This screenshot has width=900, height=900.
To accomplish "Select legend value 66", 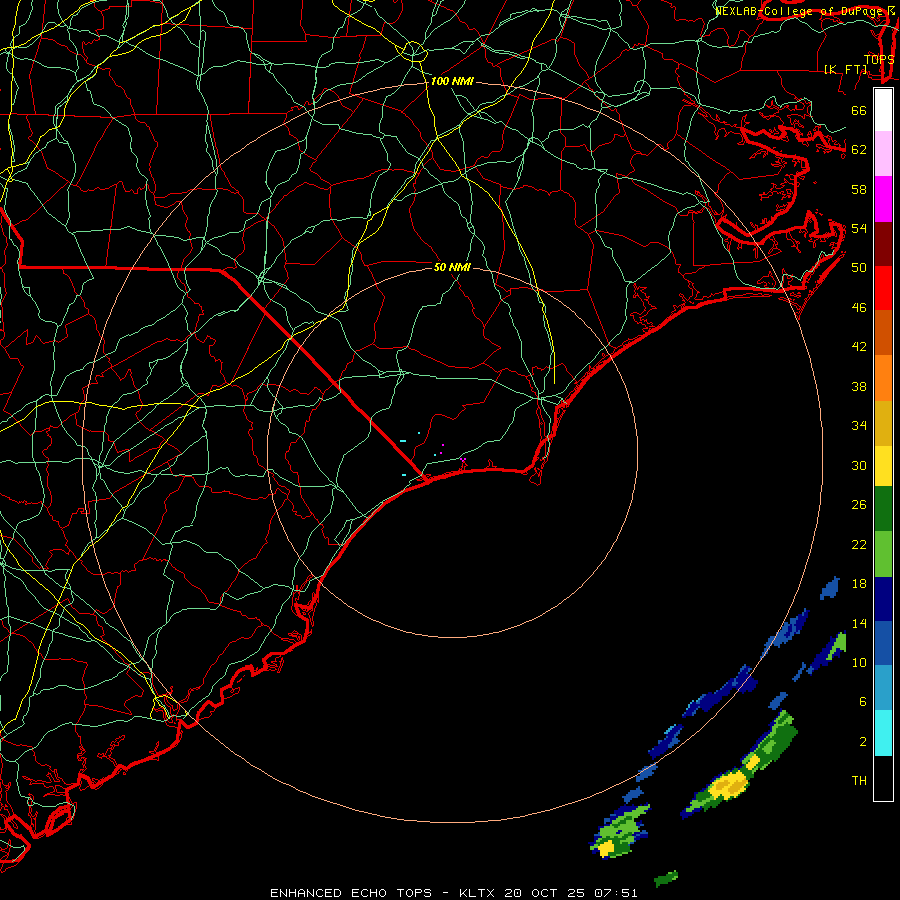I will click(859, 110).
